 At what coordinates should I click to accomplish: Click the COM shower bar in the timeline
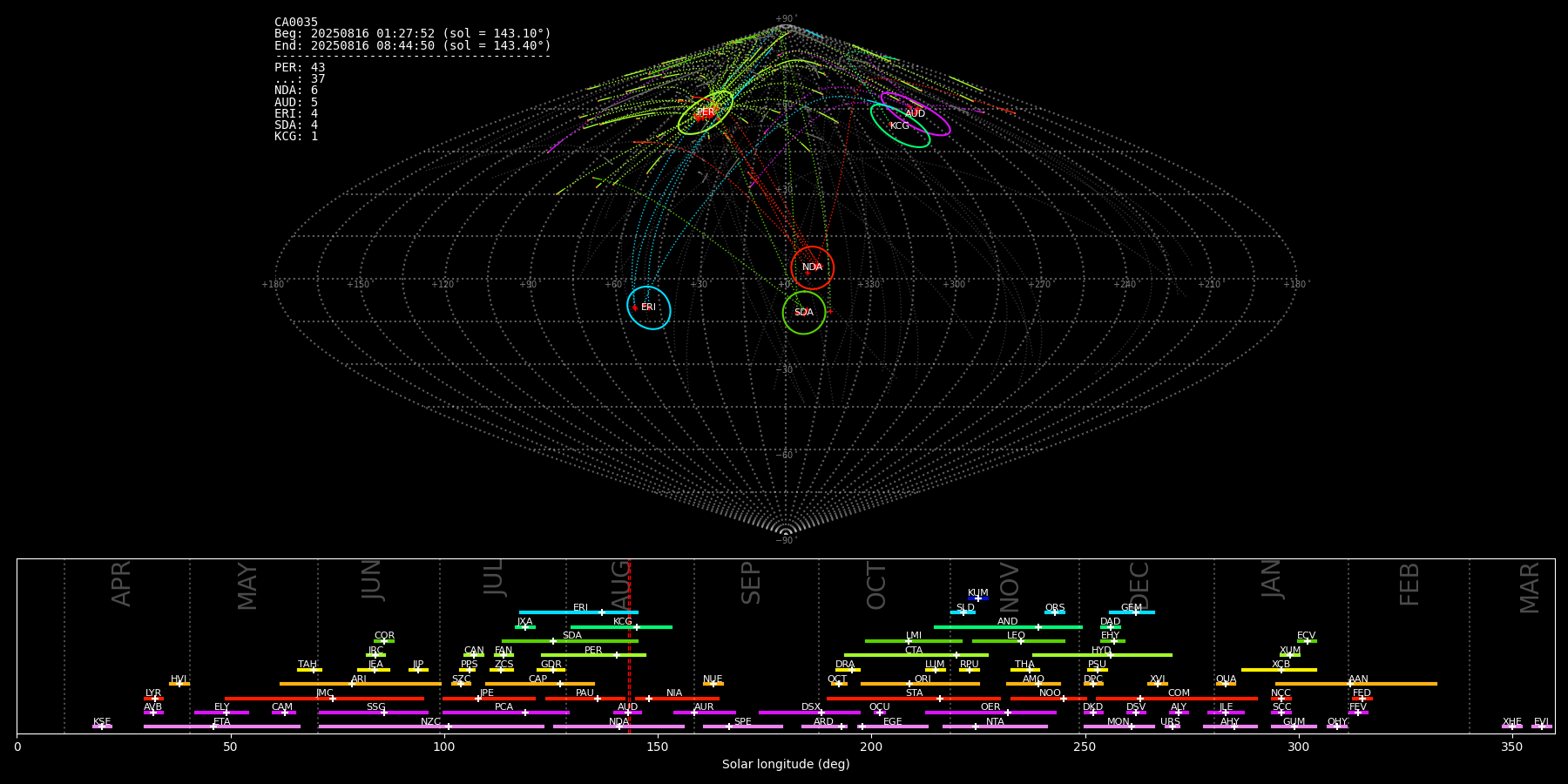coord(1178,699)
